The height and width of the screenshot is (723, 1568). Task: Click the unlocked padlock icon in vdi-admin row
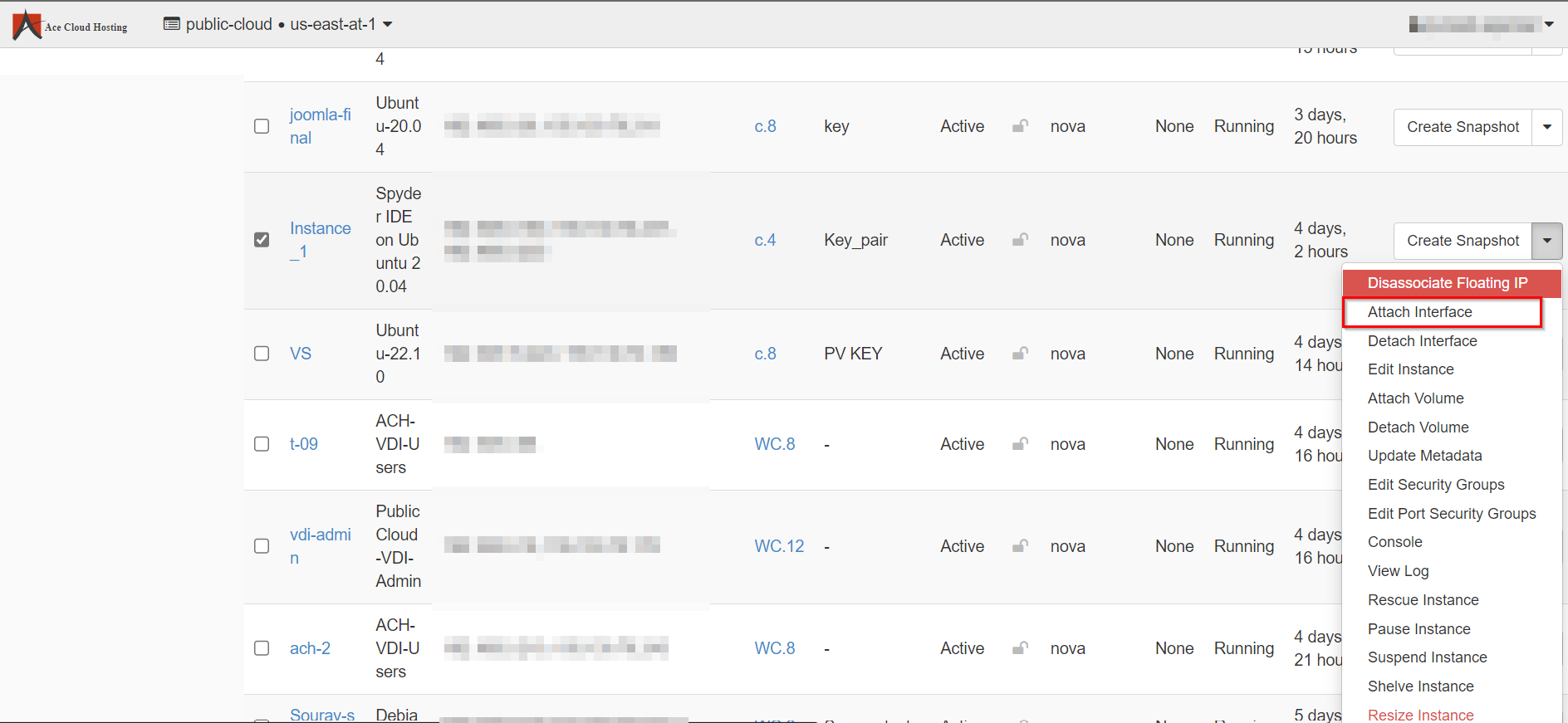(x=1020, y=546)
